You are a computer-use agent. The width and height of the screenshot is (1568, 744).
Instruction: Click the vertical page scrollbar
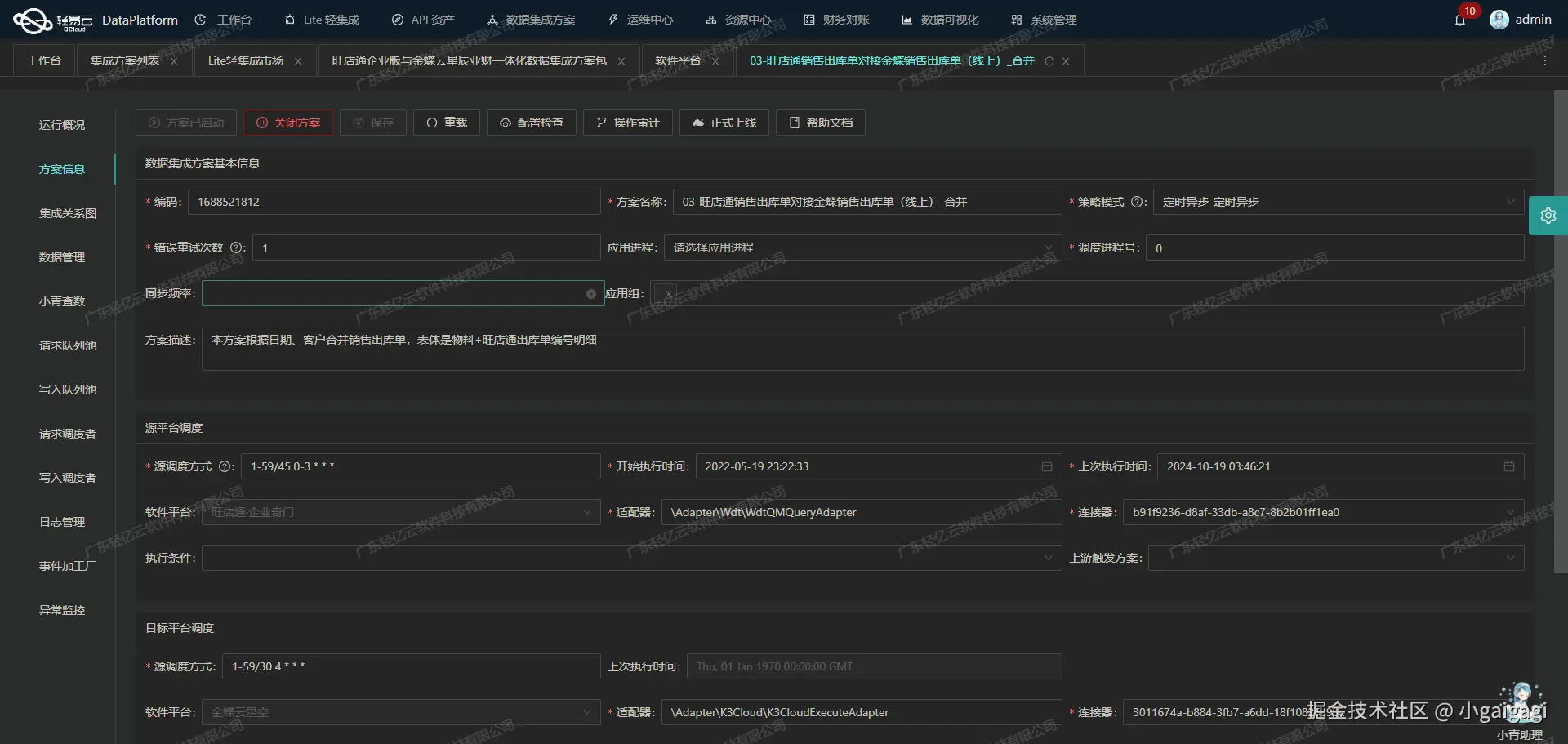tap(1560, 331)
